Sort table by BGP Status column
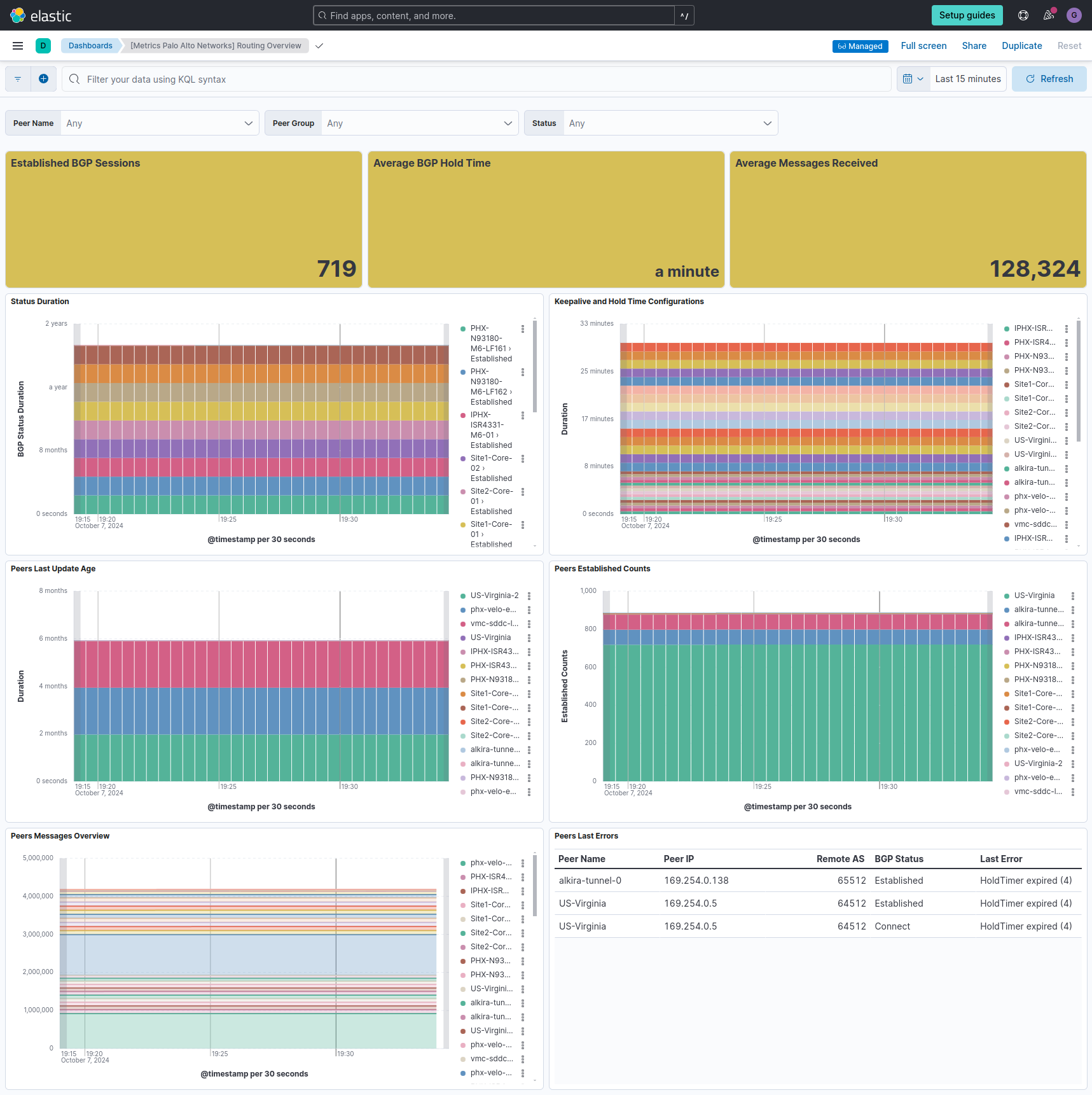This screenshot has height=1095, width=1092. (899, 859)
